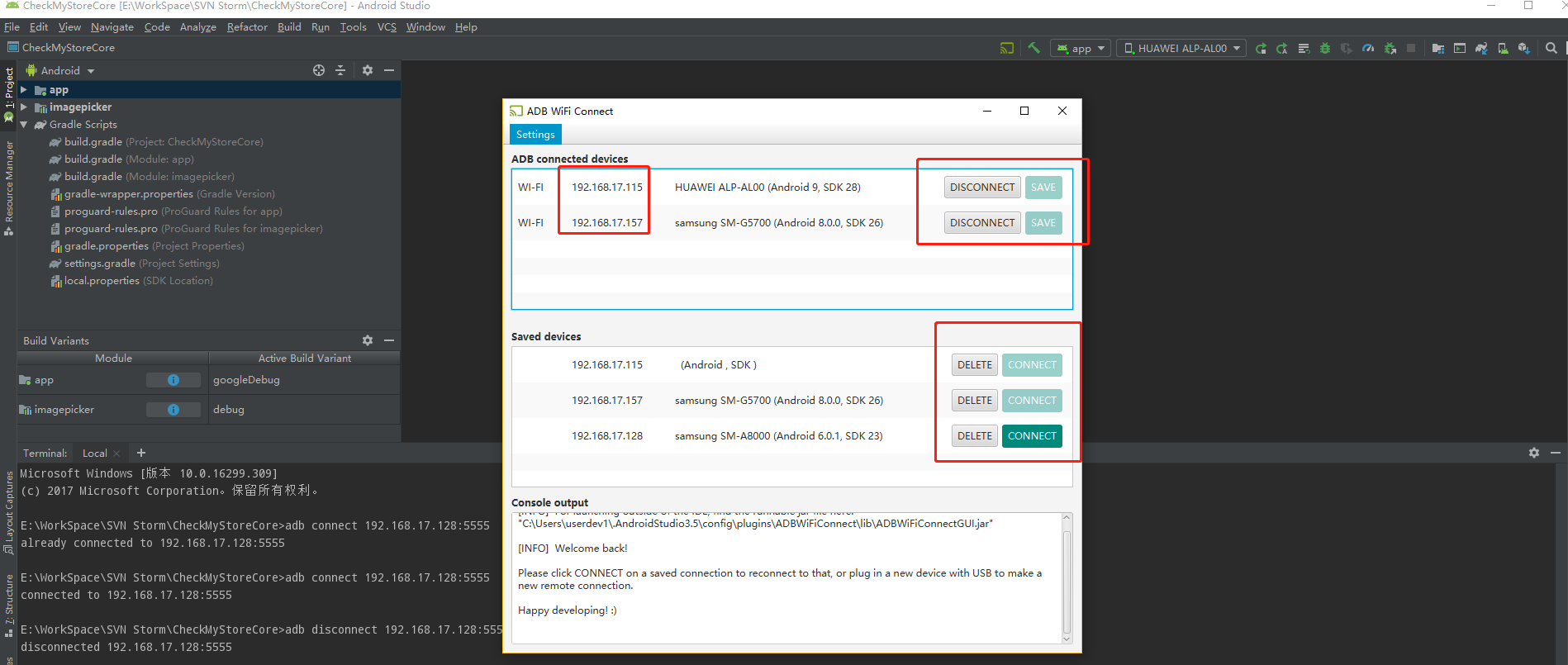Open the SDK Manager icon
Screen dimensions: 1568x665
[x=1524, y=49]
